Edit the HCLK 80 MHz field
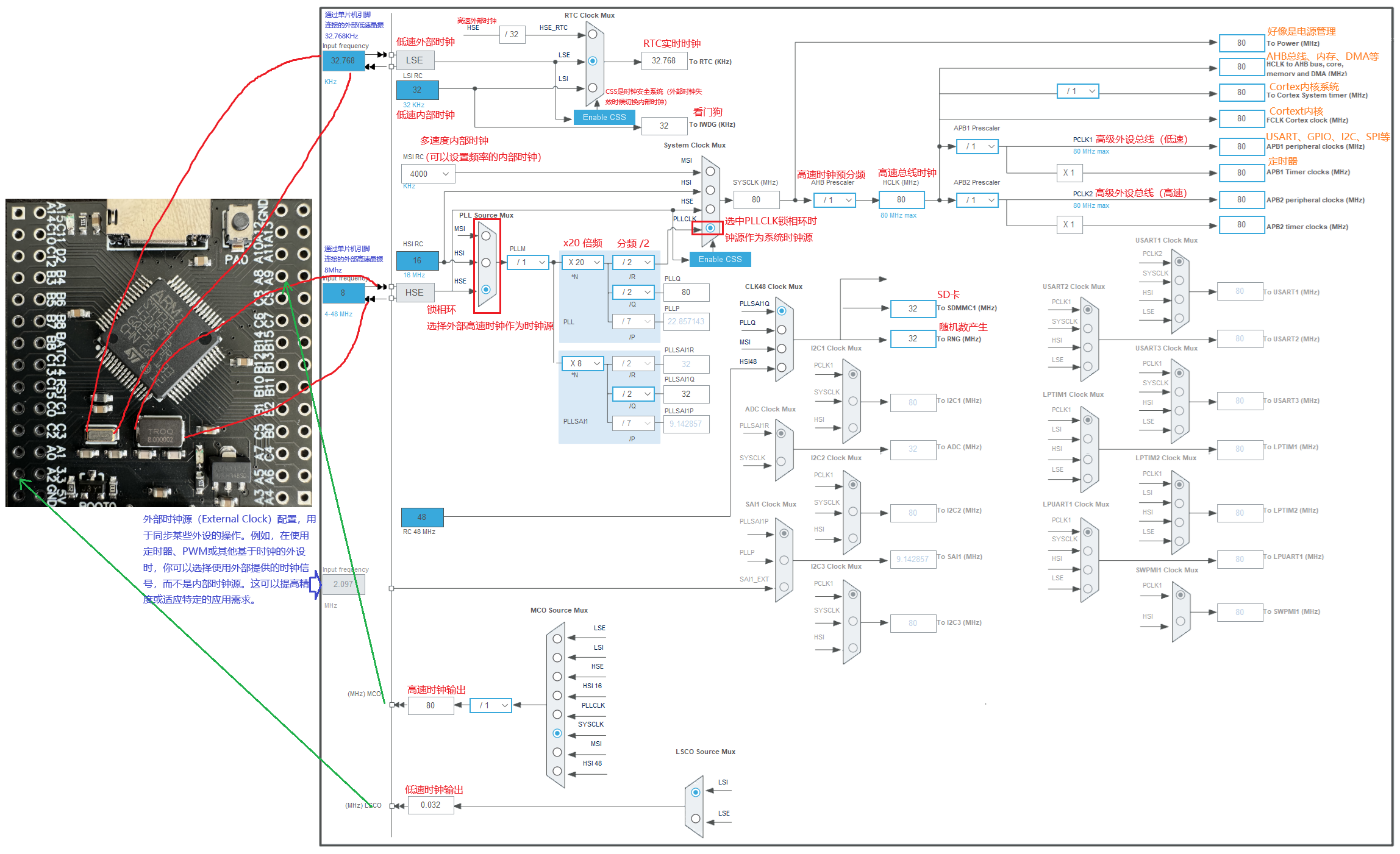 tap(901, 199)
